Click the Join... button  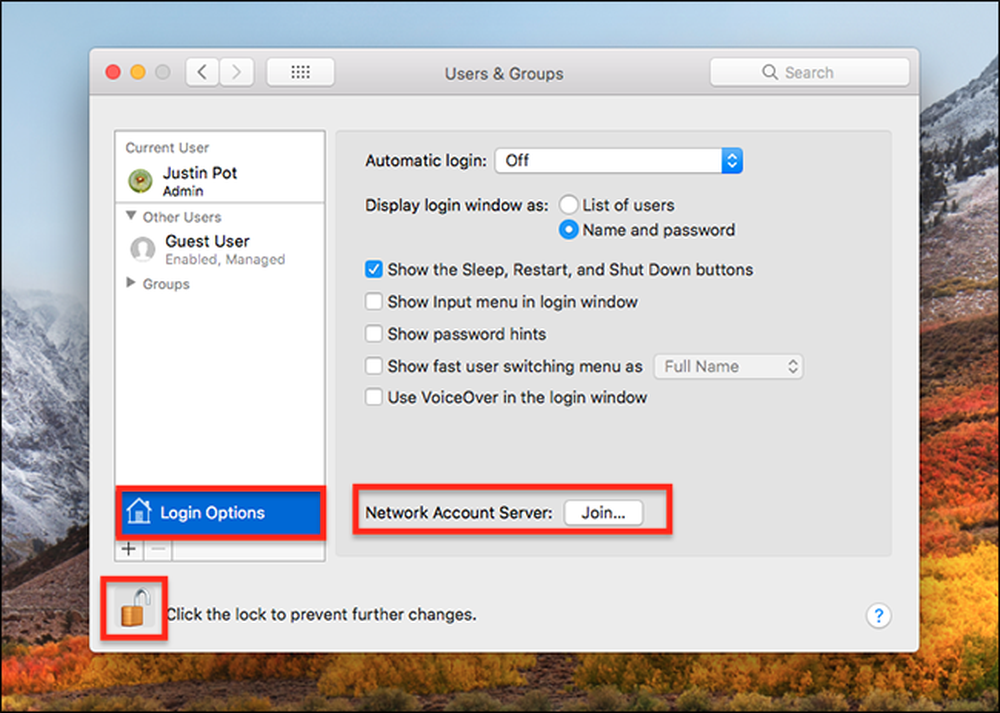[x=603, y=513]
